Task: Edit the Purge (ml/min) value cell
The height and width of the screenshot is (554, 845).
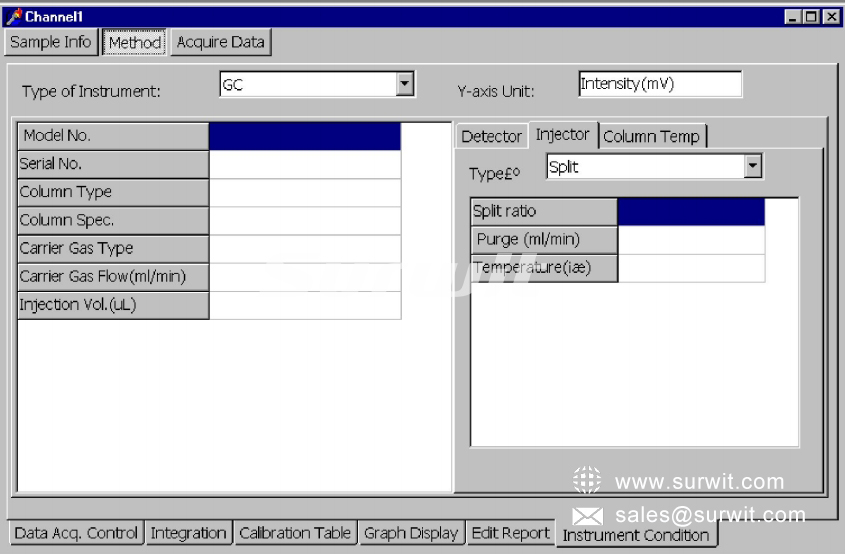Action: (691, 240)
